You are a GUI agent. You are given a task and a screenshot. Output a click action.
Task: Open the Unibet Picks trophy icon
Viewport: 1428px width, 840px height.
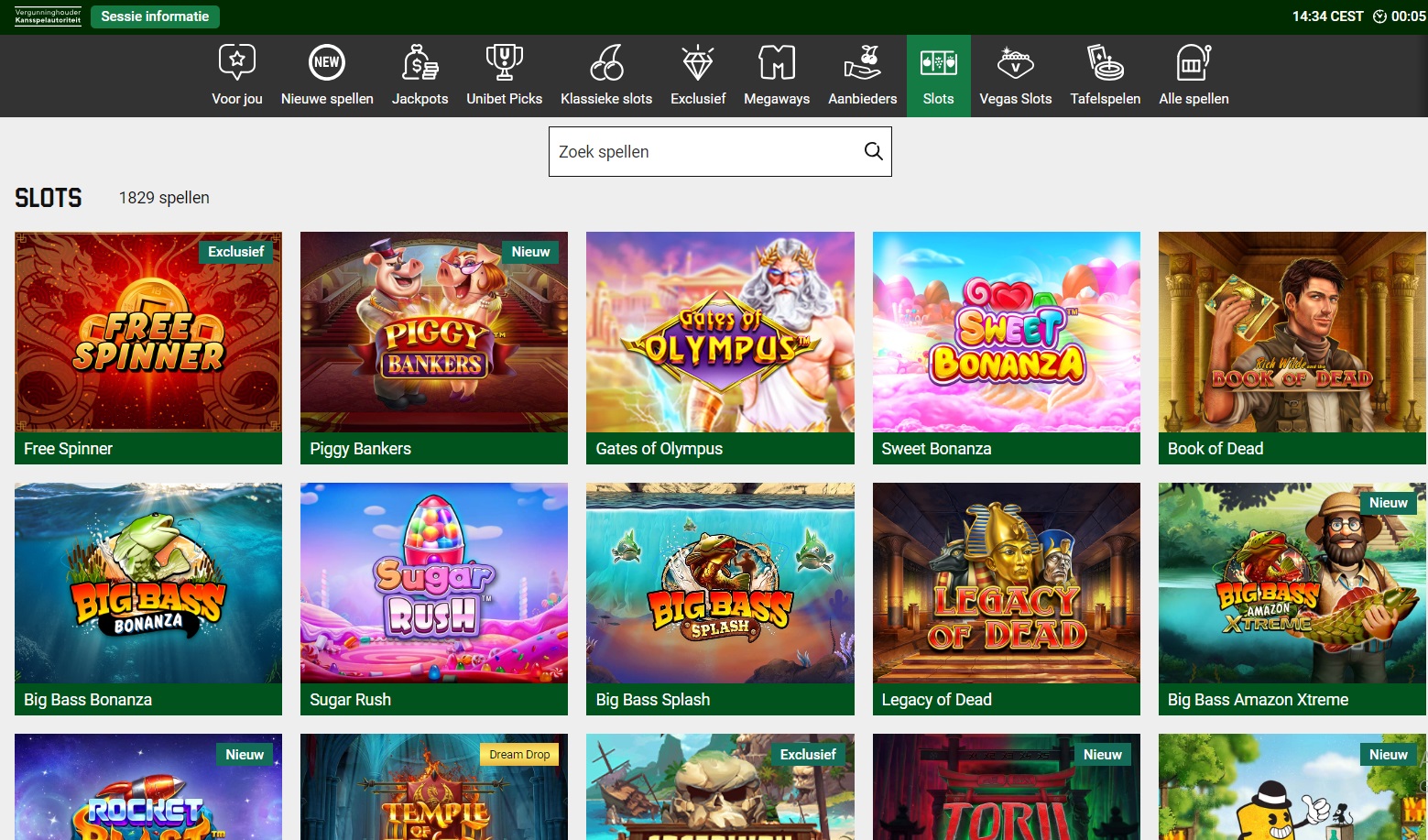(x=504, y=62)
